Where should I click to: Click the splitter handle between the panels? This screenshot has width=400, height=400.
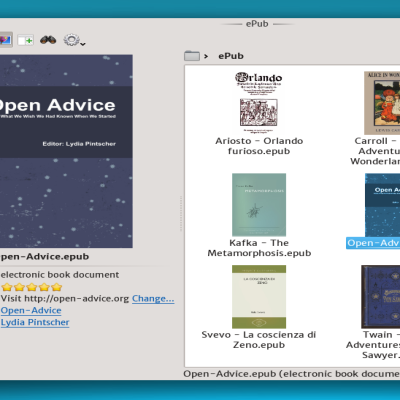181,213
